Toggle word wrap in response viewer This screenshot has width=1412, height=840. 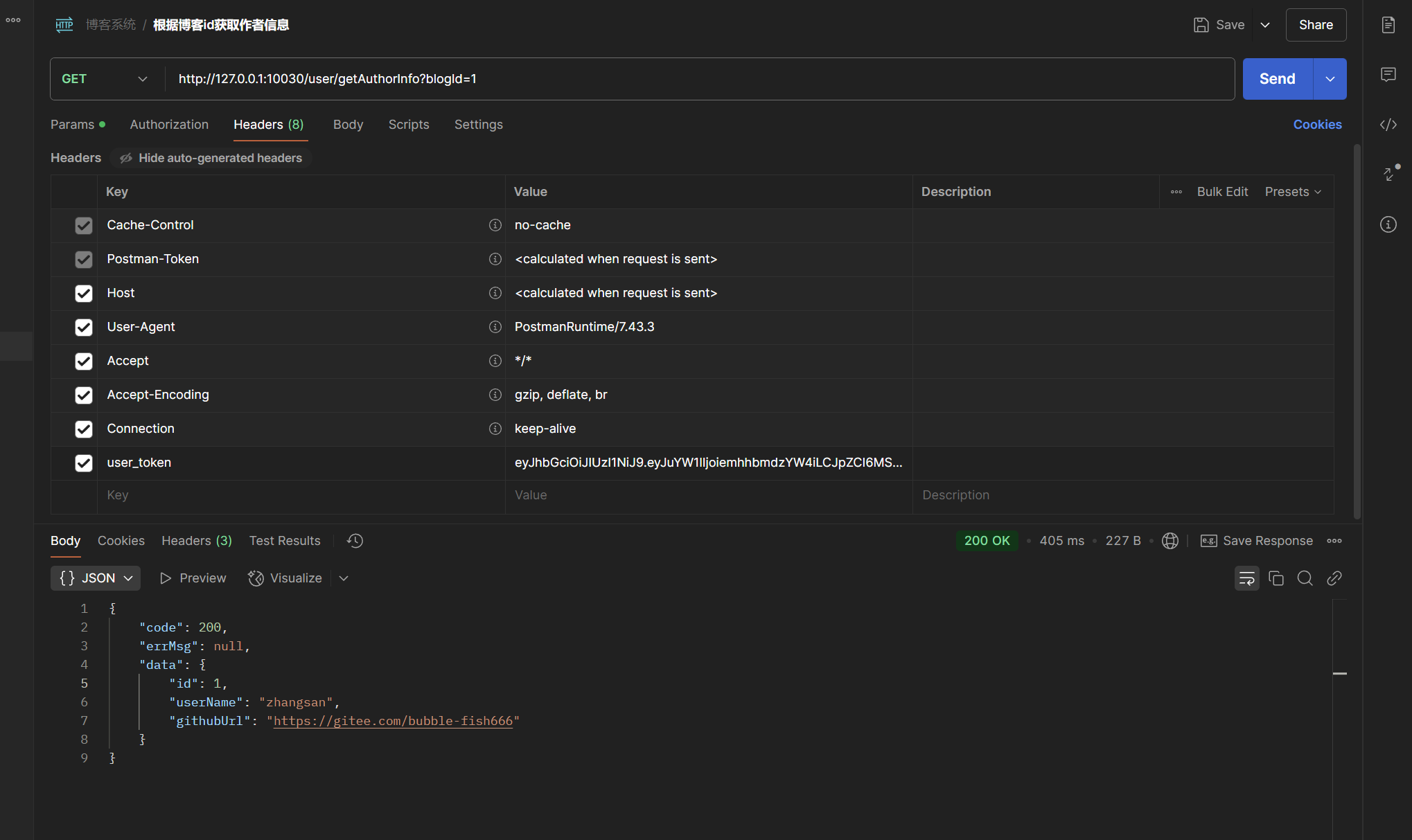pos(1246,578)
